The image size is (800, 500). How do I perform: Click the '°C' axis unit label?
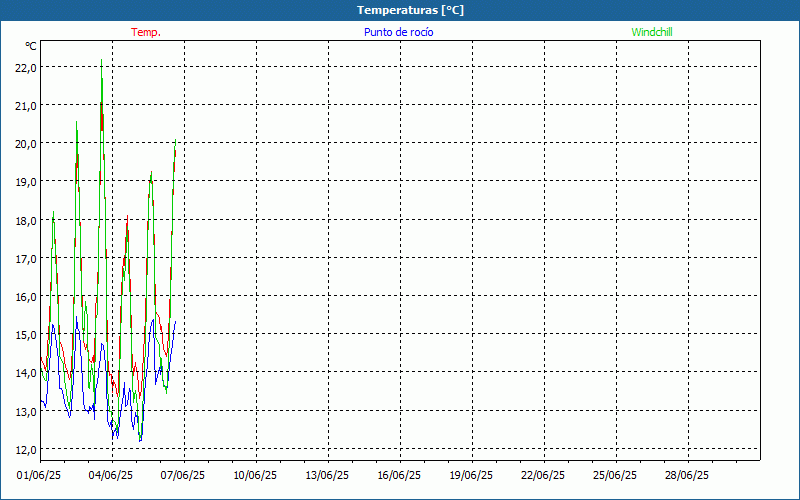point(31,46)
